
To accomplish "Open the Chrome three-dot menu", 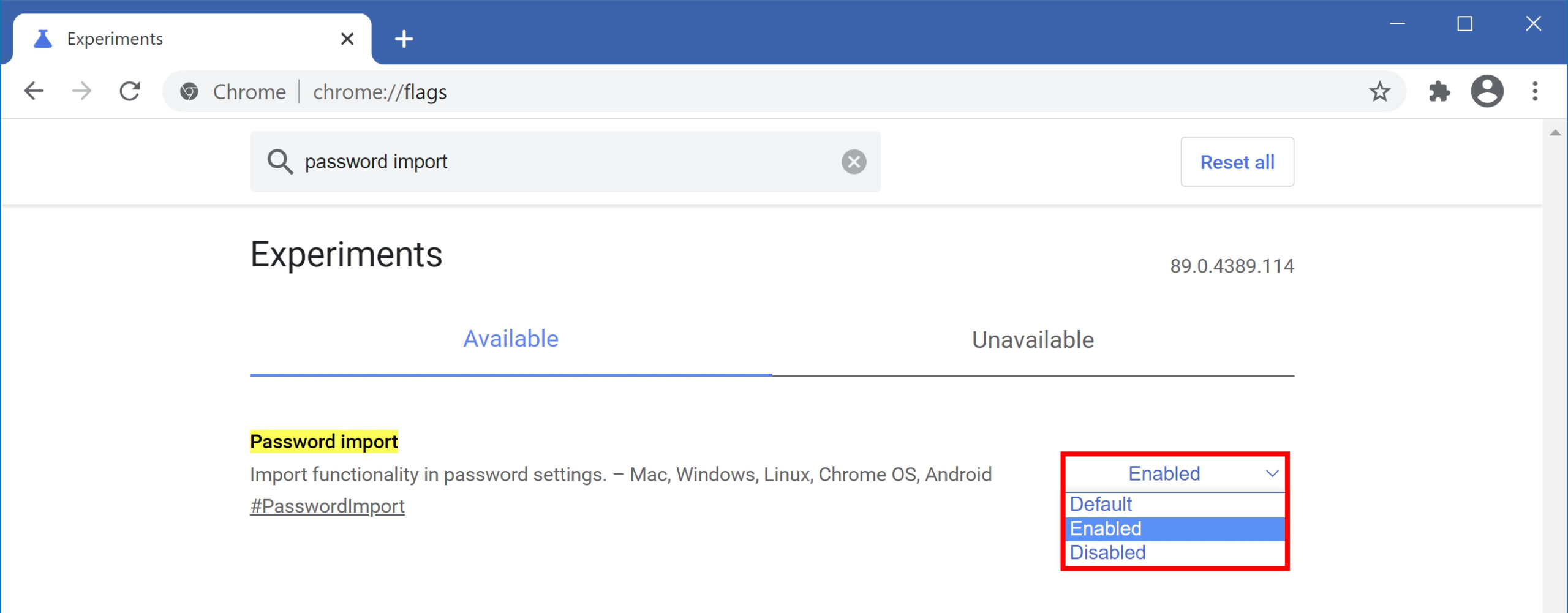I will tap(1534, 91).
